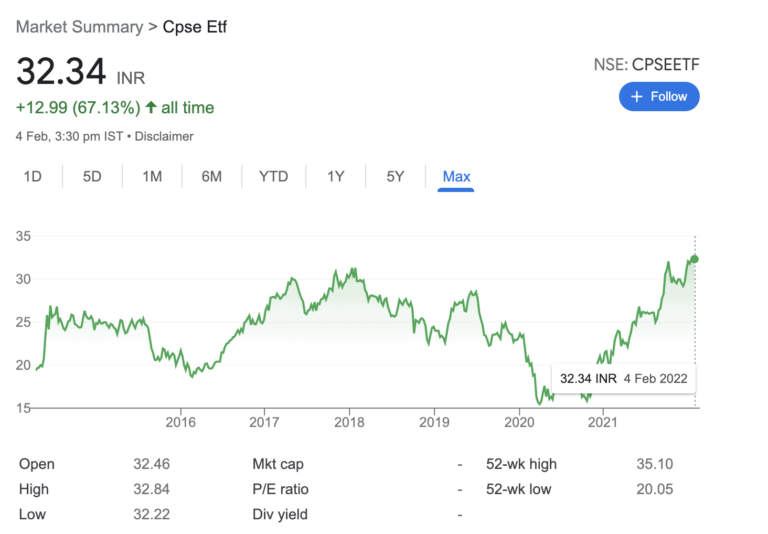Click the Mkt cap label
Image resolution: width=768 pixels, height=534 pixels.
pyautogui.click(x=278, y=464)
